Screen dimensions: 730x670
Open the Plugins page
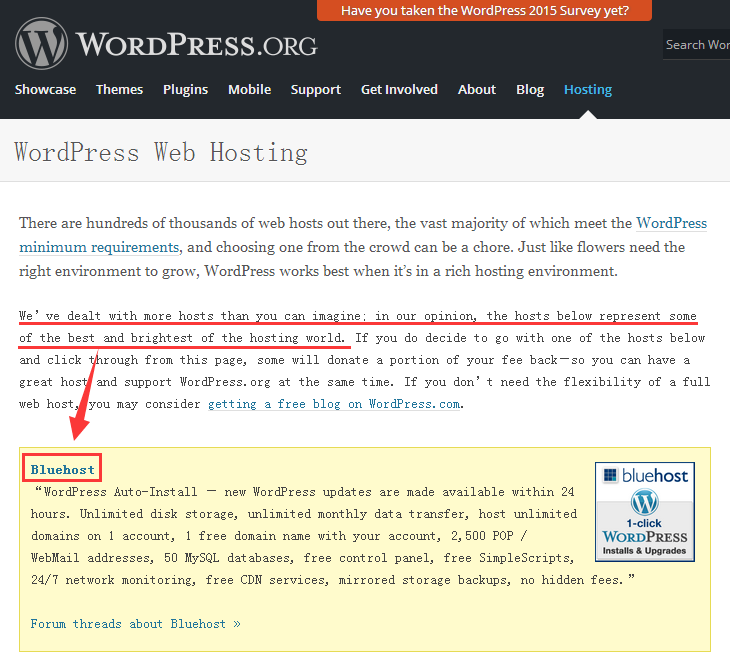(185, 89)
